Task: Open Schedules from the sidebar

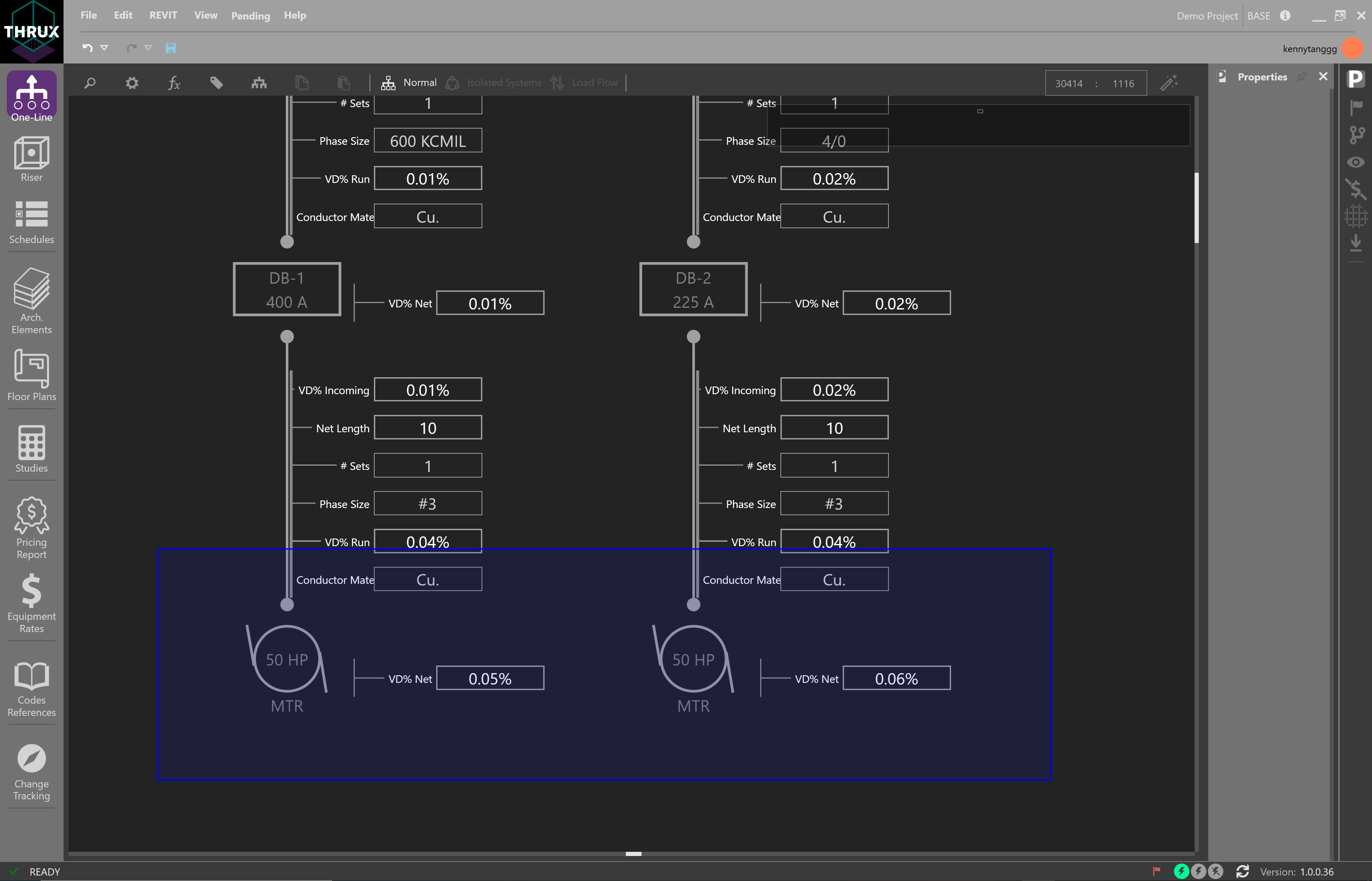Action: [31, 223]
